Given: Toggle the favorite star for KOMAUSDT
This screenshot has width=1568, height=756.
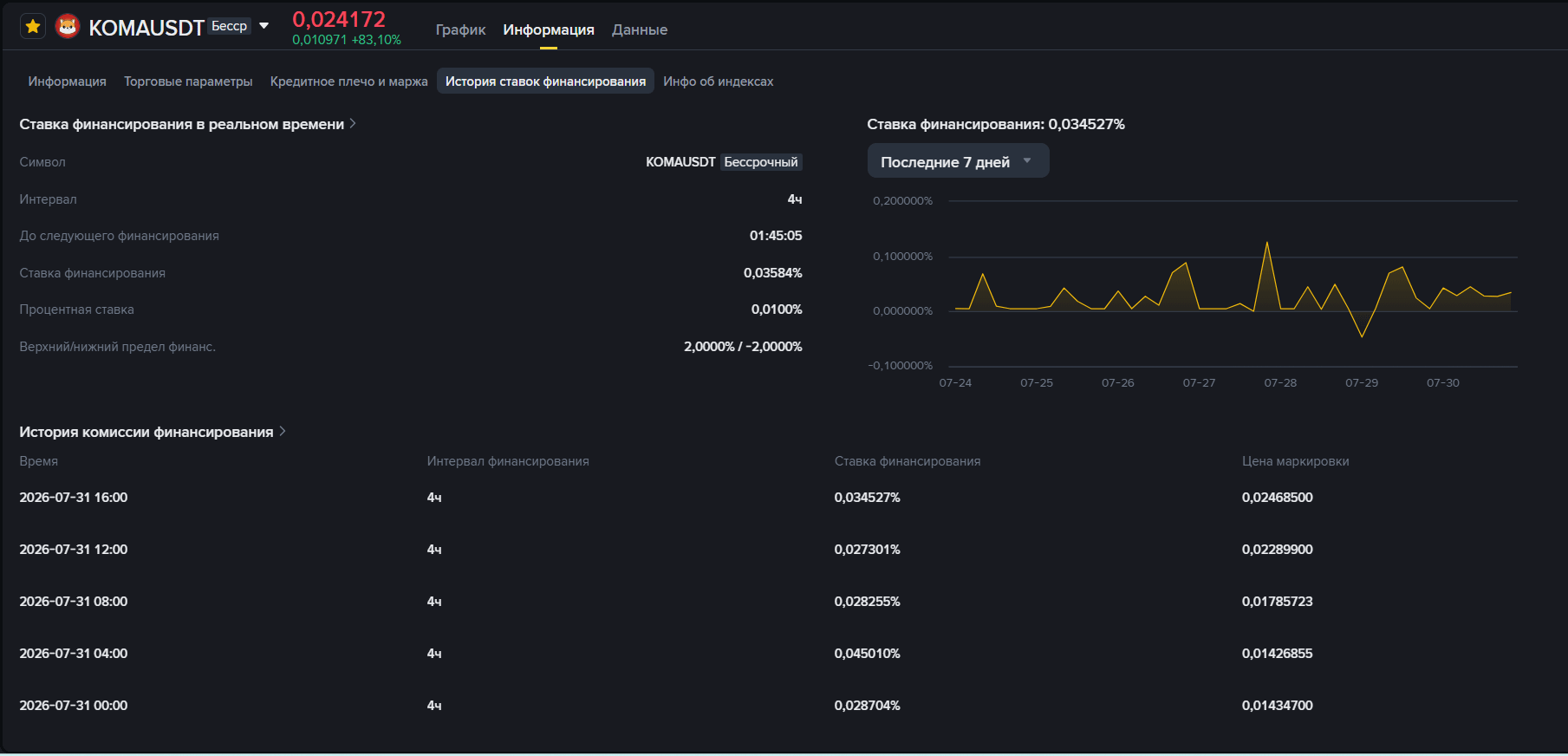Looking at the screenshot, I should (x=33, y=27).
